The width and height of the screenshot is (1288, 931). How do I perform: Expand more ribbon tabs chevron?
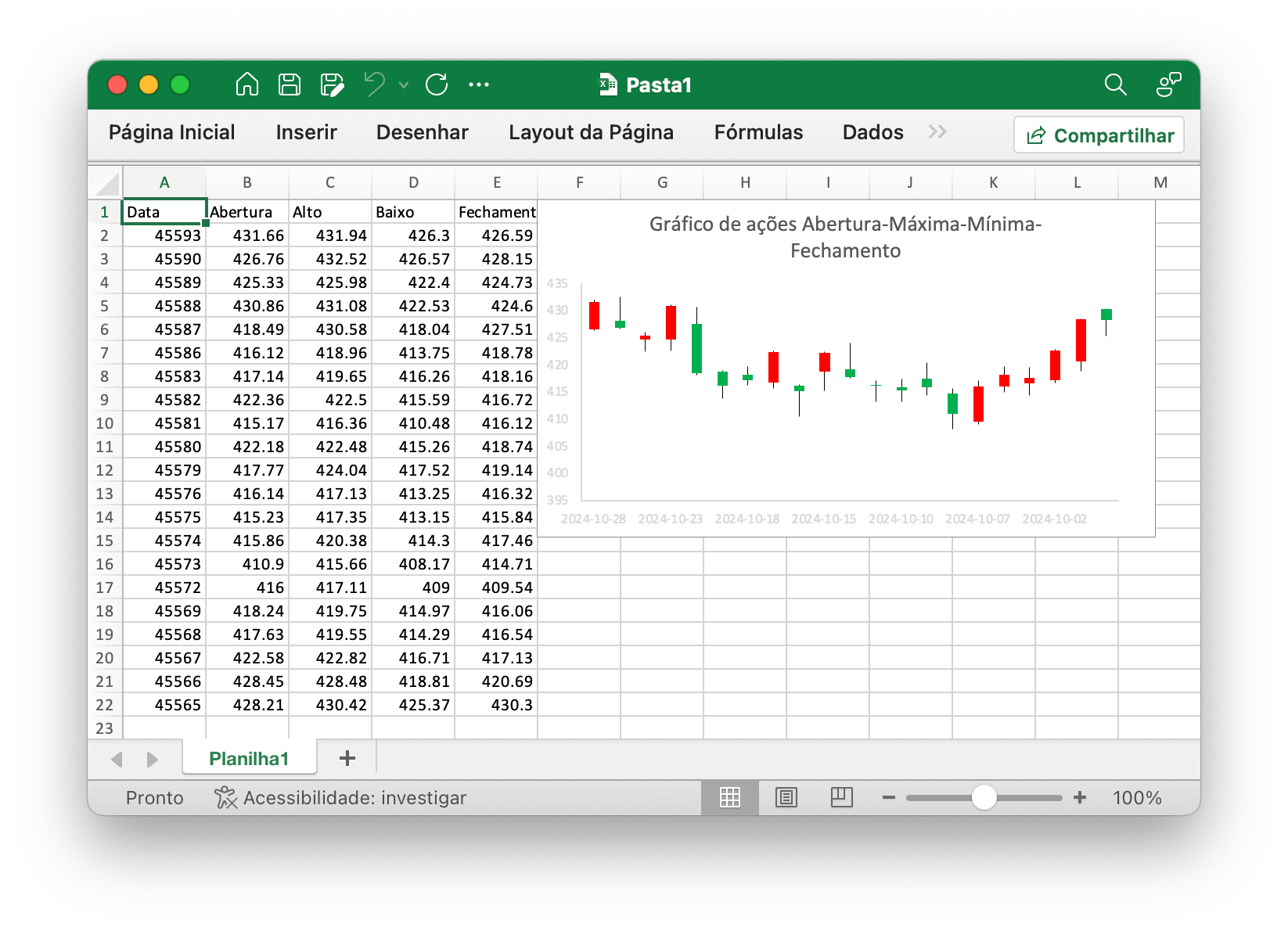[937, 132]
